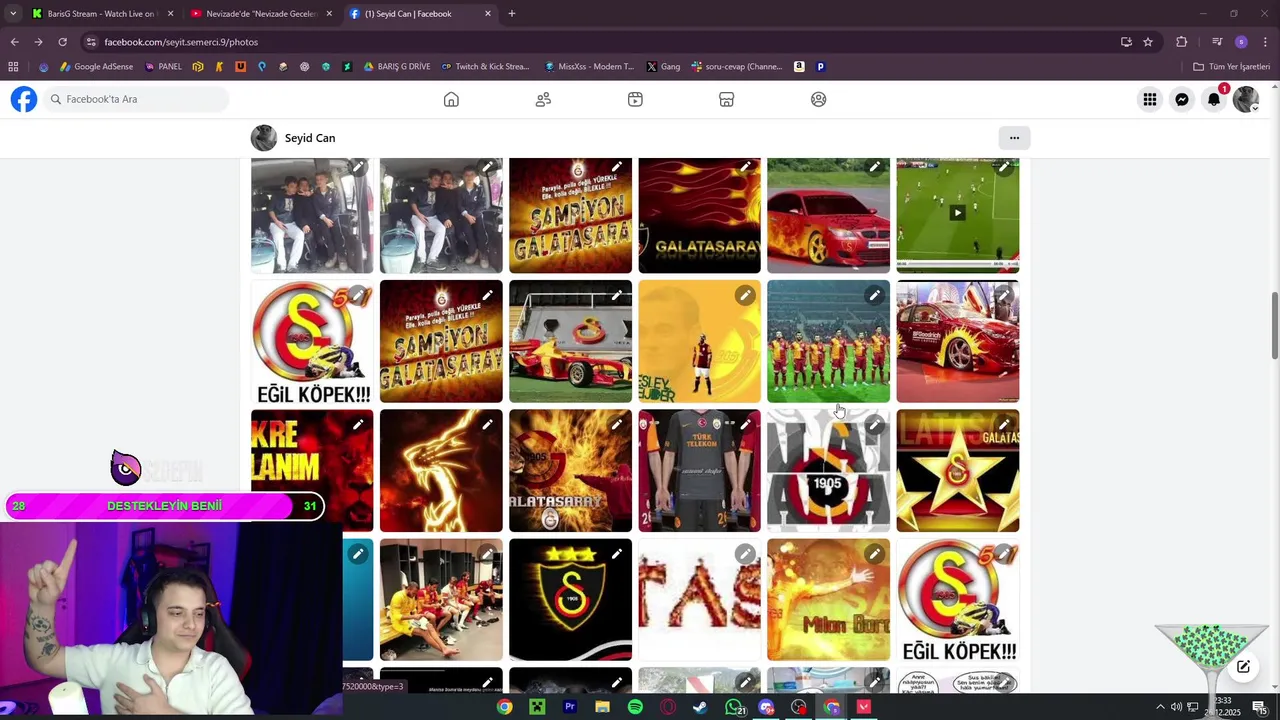Play the football match video thumbnail
The image size is (1280, 720).
957,212
